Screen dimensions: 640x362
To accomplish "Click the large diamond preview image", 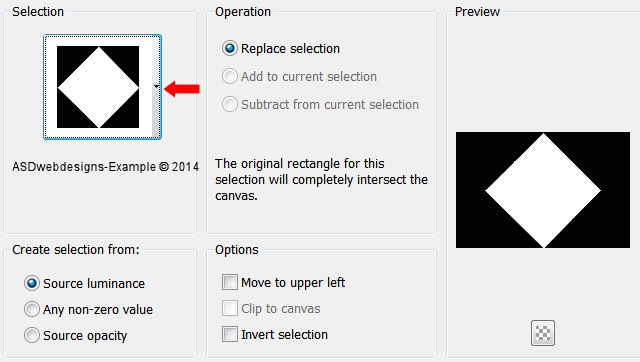I will (543, 190).
